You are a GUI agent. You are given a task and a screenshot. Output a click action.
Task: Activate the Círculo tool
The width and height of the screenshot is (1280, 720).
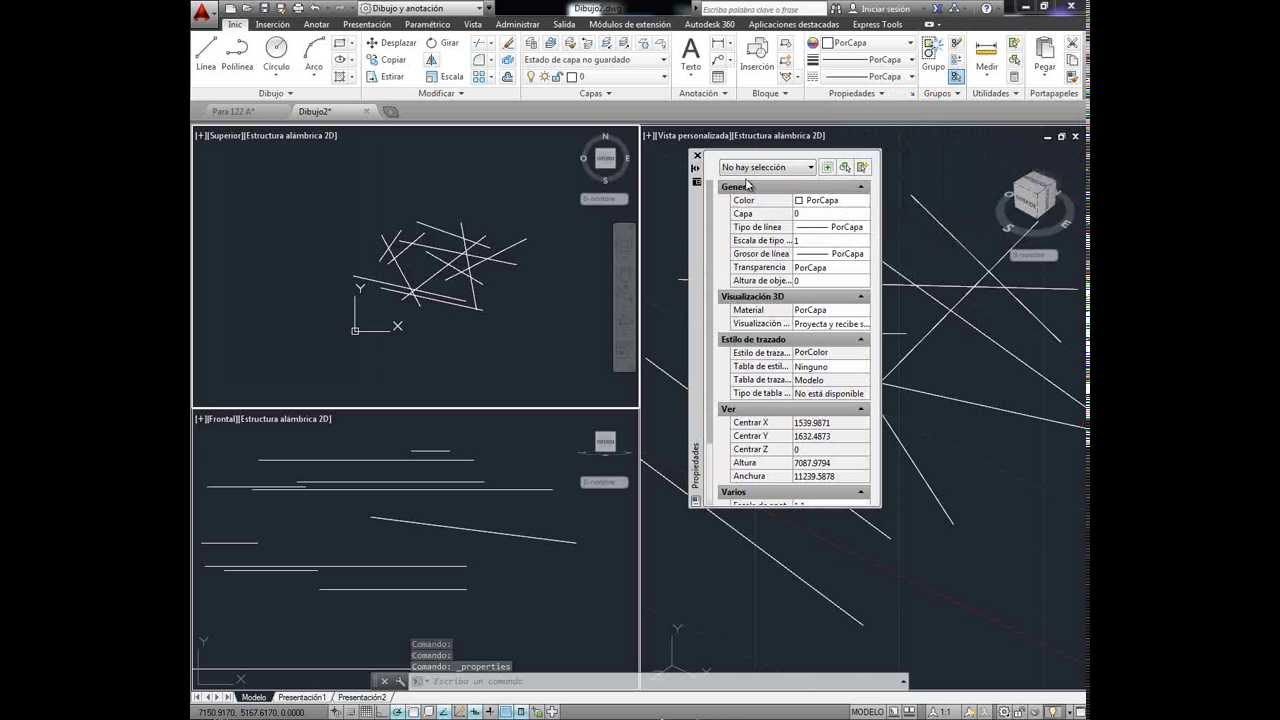(276, 54)
